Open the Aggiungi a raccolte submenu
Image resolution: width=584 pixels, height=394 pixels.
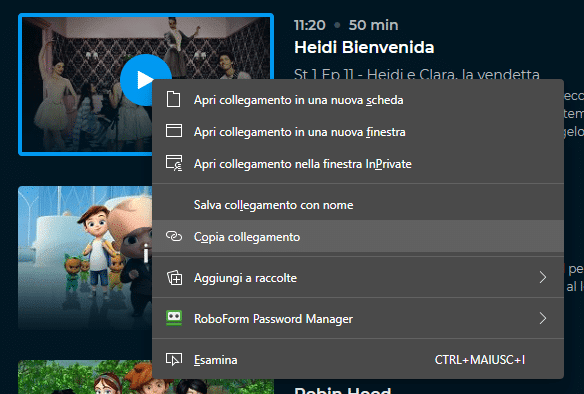[x=358, y=278]
